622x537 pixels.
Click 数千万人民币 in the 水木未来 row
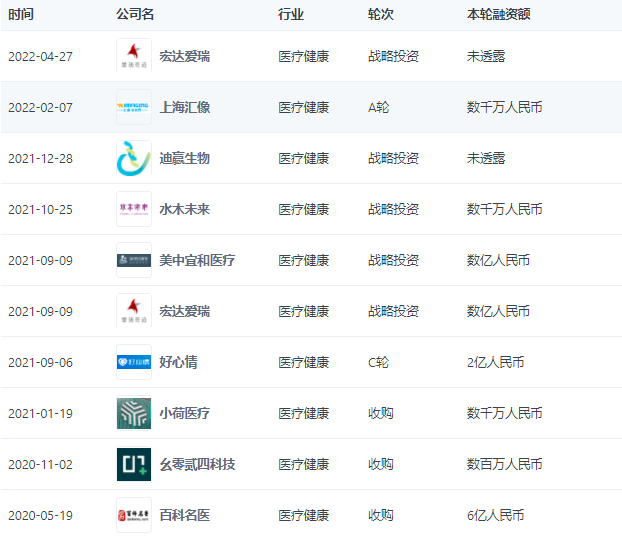pos(505,209)
